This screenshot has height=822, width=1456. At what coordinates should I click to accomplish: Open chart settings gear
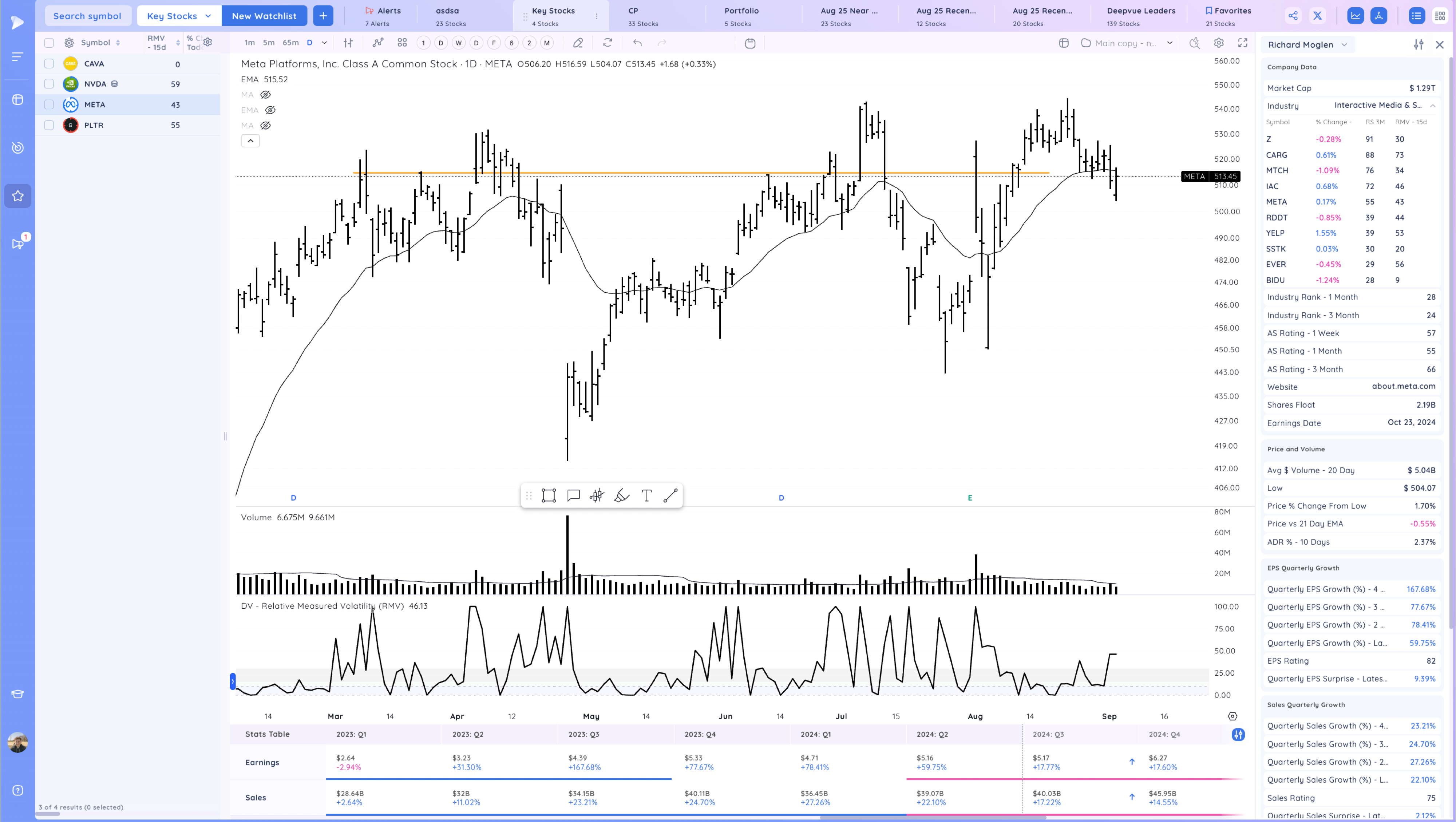coord(1219,42)
